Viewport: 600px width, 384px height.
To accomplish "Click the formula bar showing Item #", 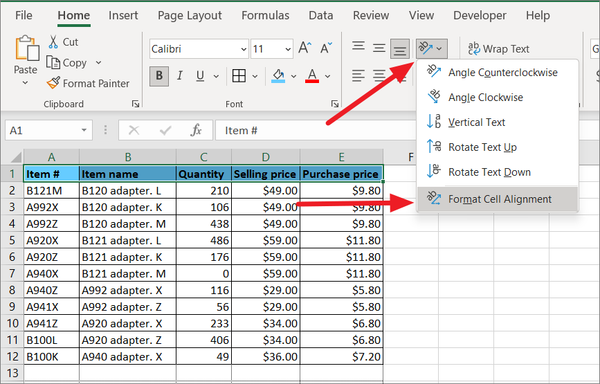I will 316,130.
